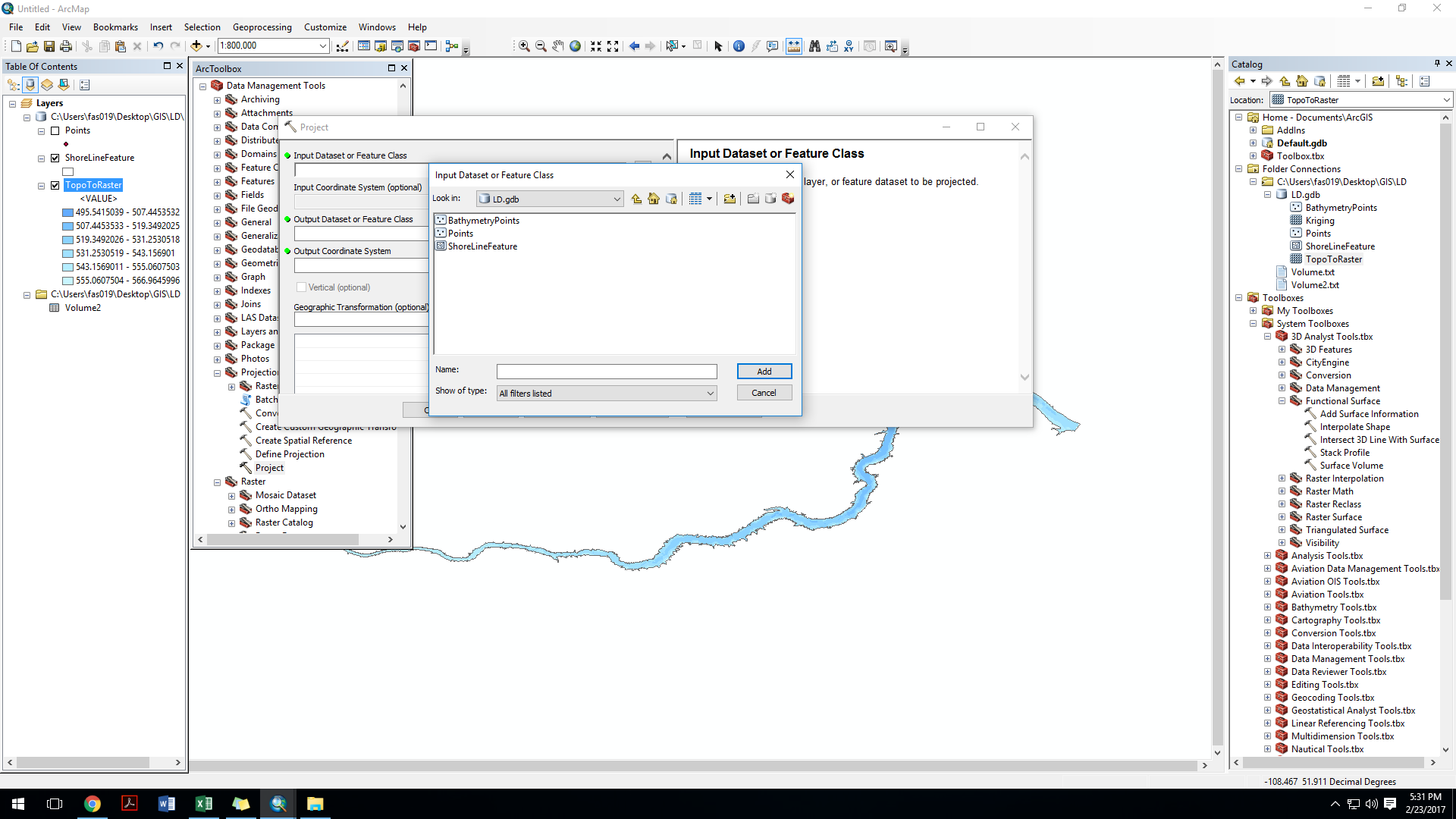Viewport: 1456px width, 819px height.
Task: Open the Look in LD.gdb dropdown
Action: [x=617, y=199]
